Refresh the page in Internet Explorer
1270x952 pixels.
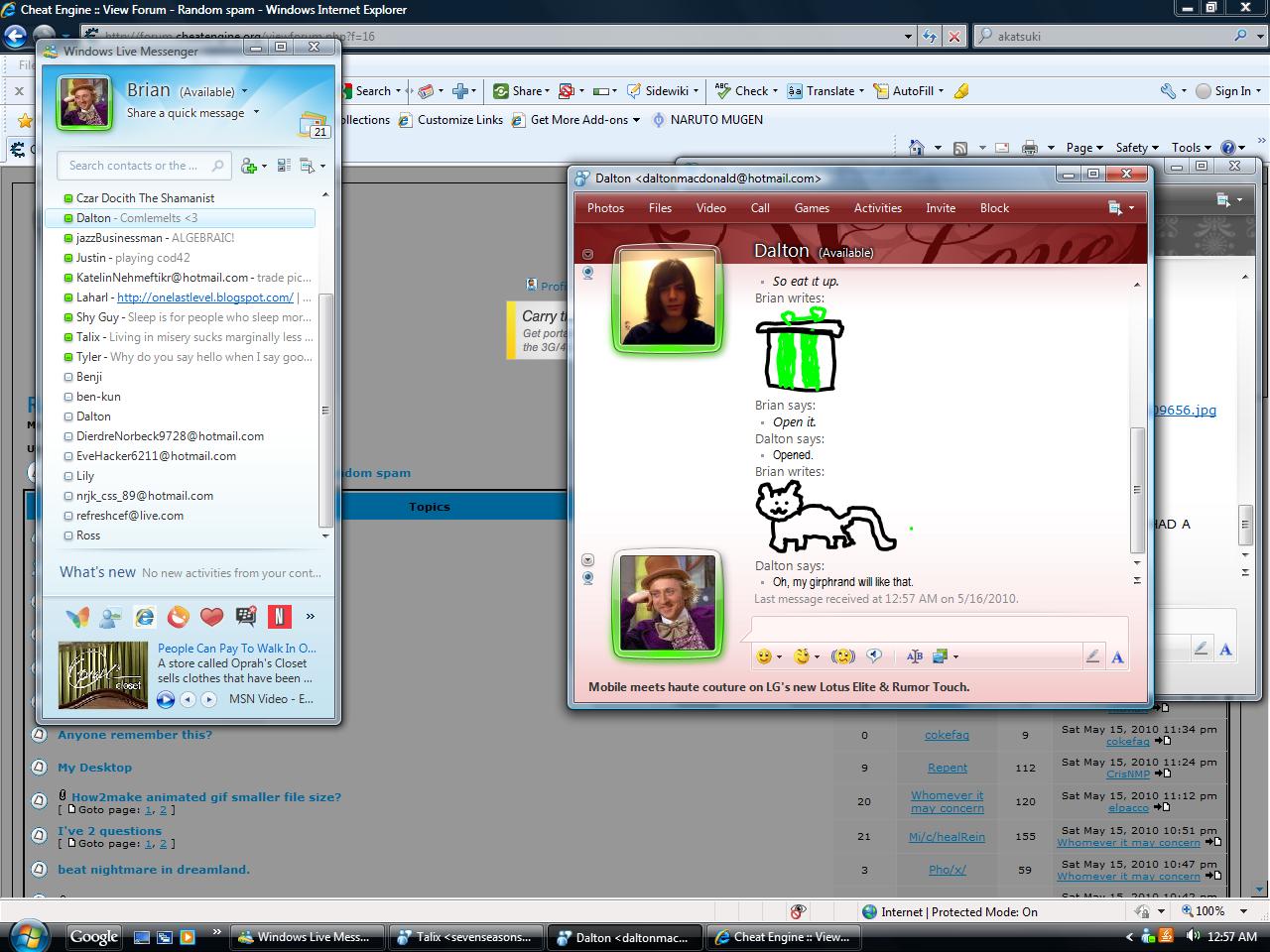929,36
